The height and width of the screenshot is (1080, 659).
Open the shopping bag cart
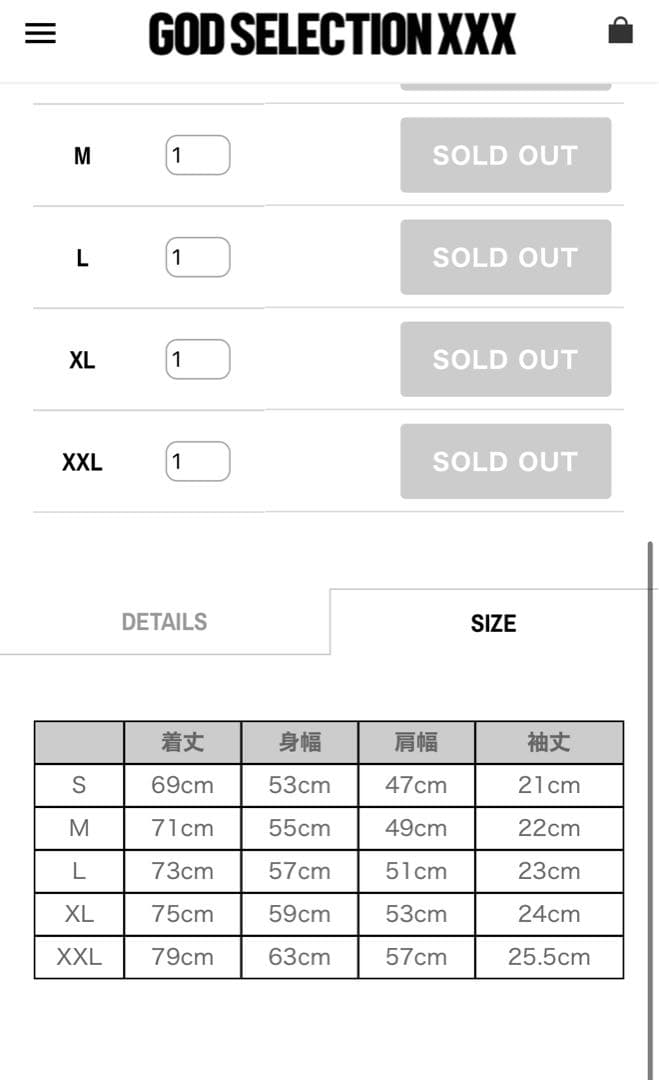coord(620,31)
